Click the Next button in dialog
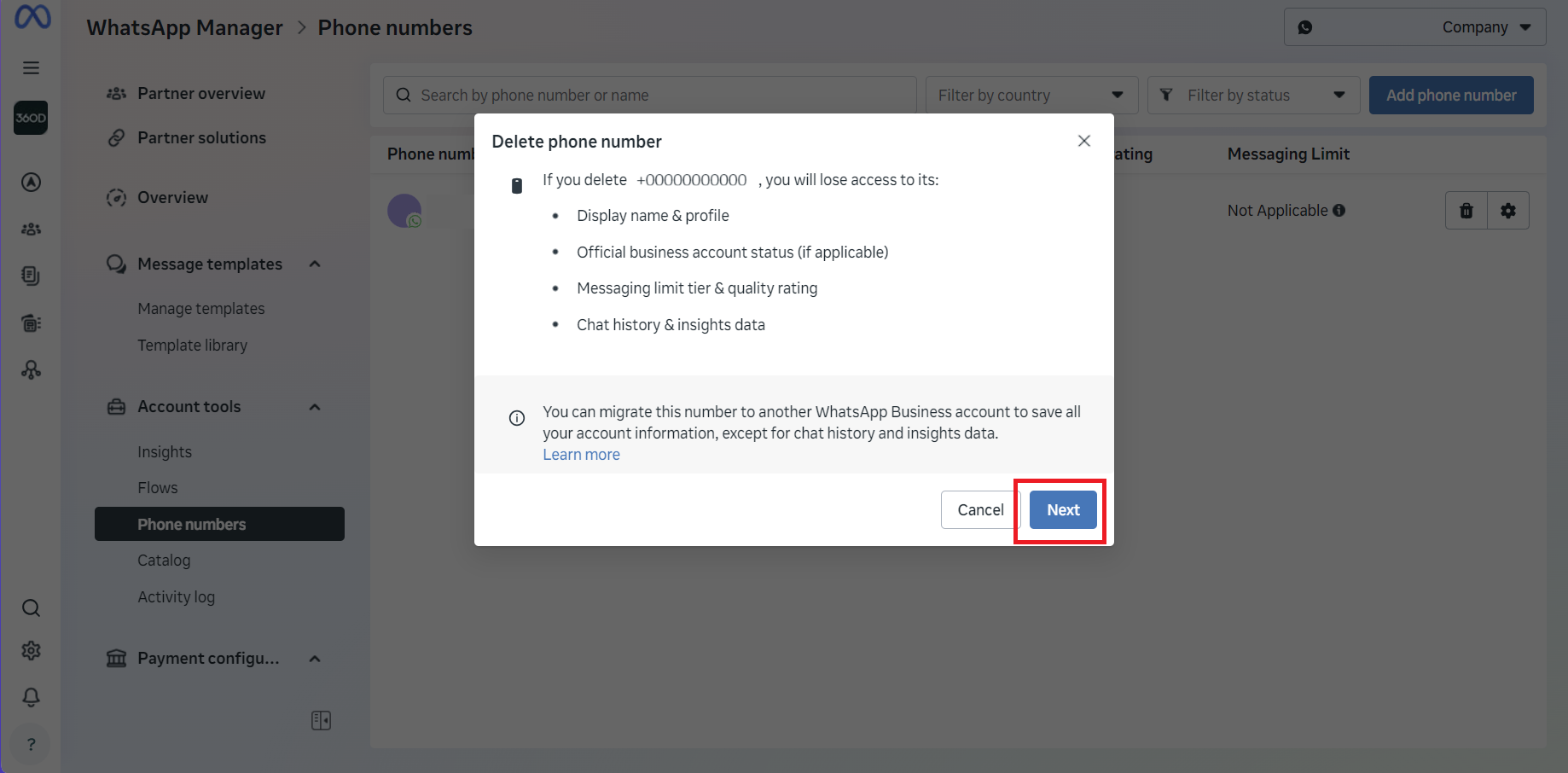 click(x=1063, y=510)
